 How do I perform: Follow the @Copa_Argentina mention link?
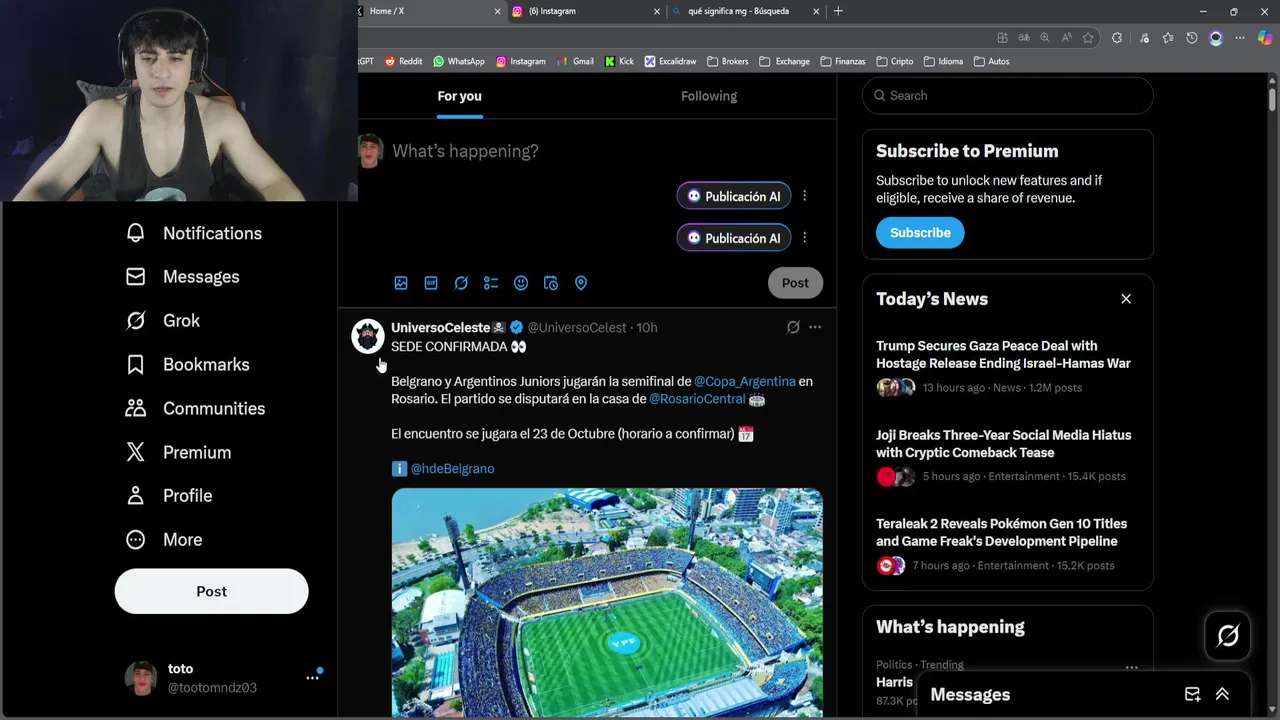pos(745,381)
